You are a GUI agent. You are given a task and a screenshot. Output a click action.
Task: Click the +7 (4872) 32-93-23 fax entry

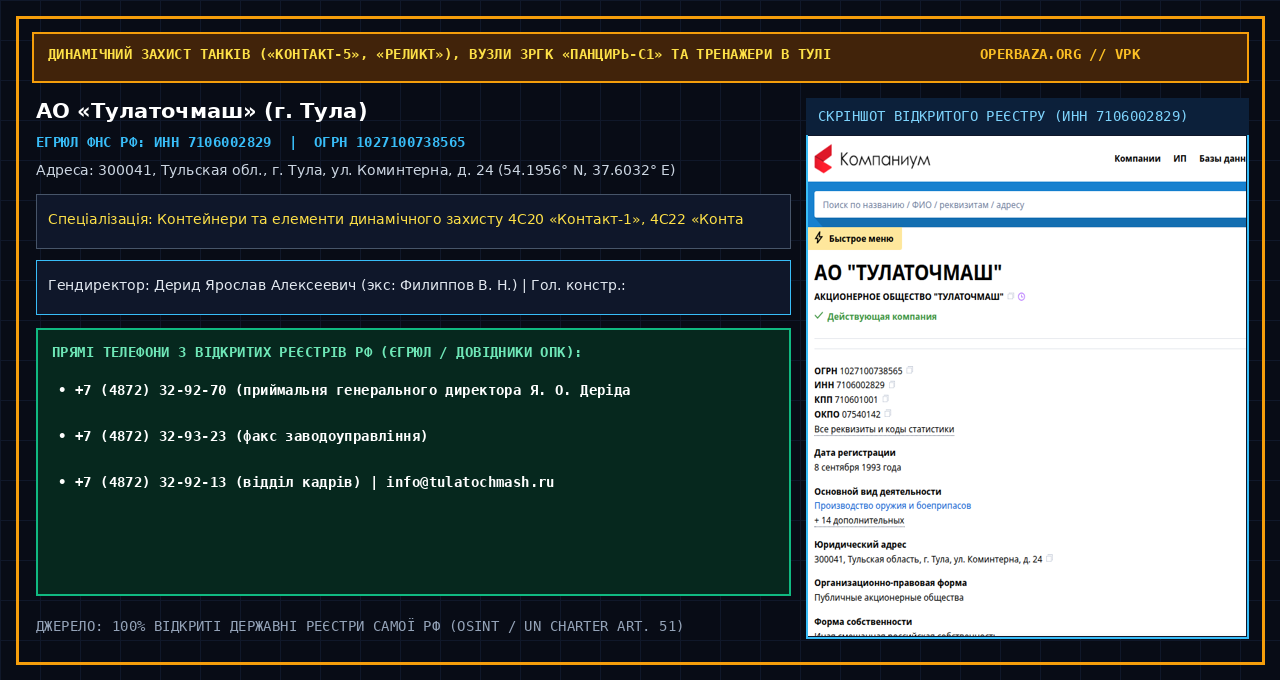pos(243,436)
